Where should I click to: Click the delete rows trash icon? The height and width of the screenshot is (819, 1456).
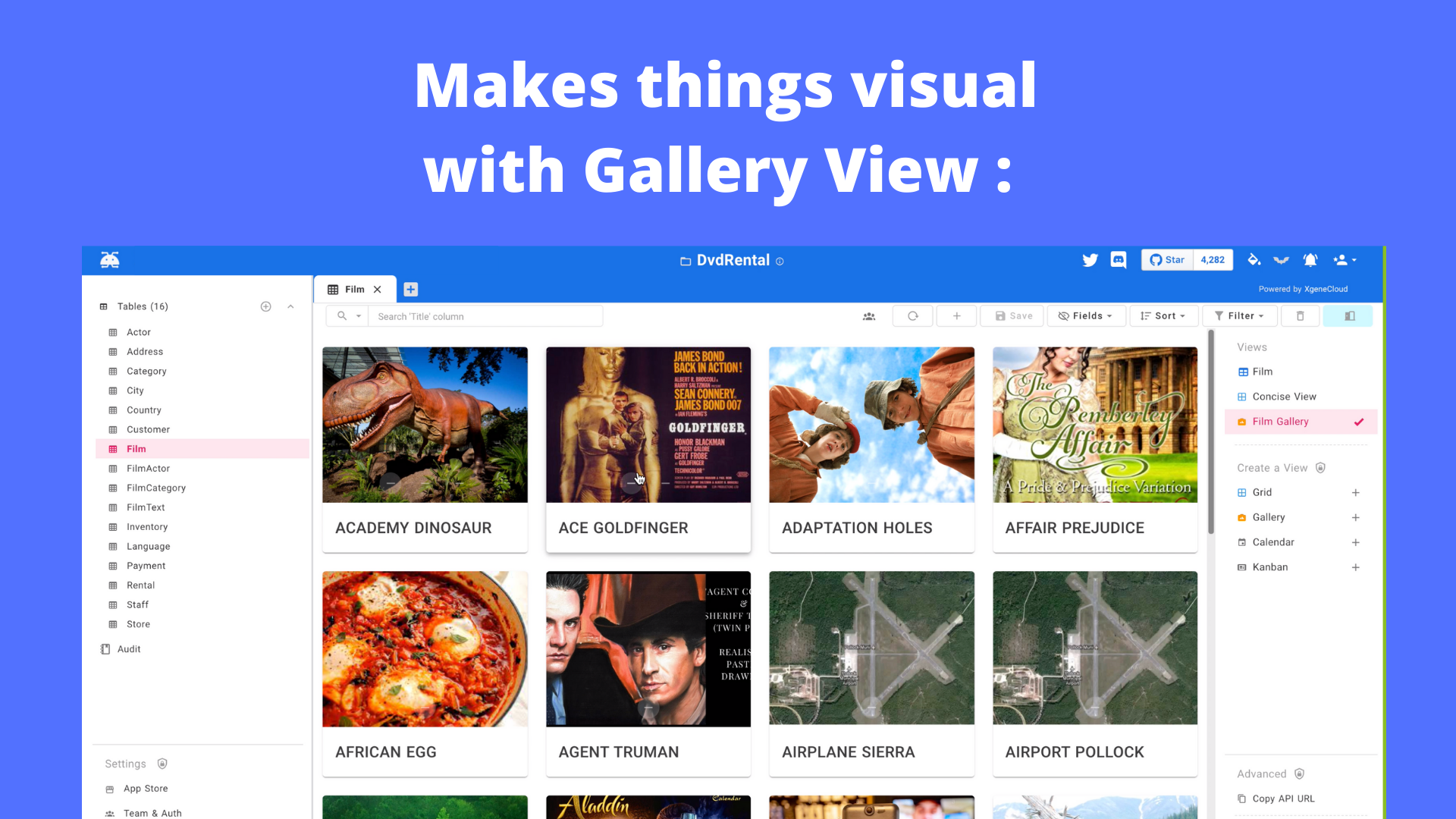click(x=1301, y=315)
